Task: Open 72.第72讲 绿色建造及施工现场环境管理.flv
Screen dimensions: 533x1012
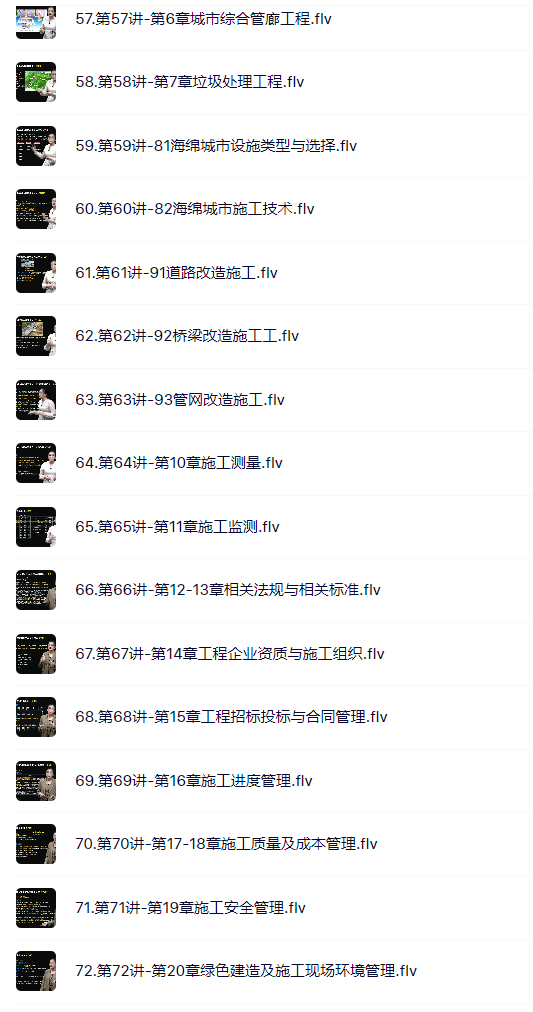Action: click(246, 972)
